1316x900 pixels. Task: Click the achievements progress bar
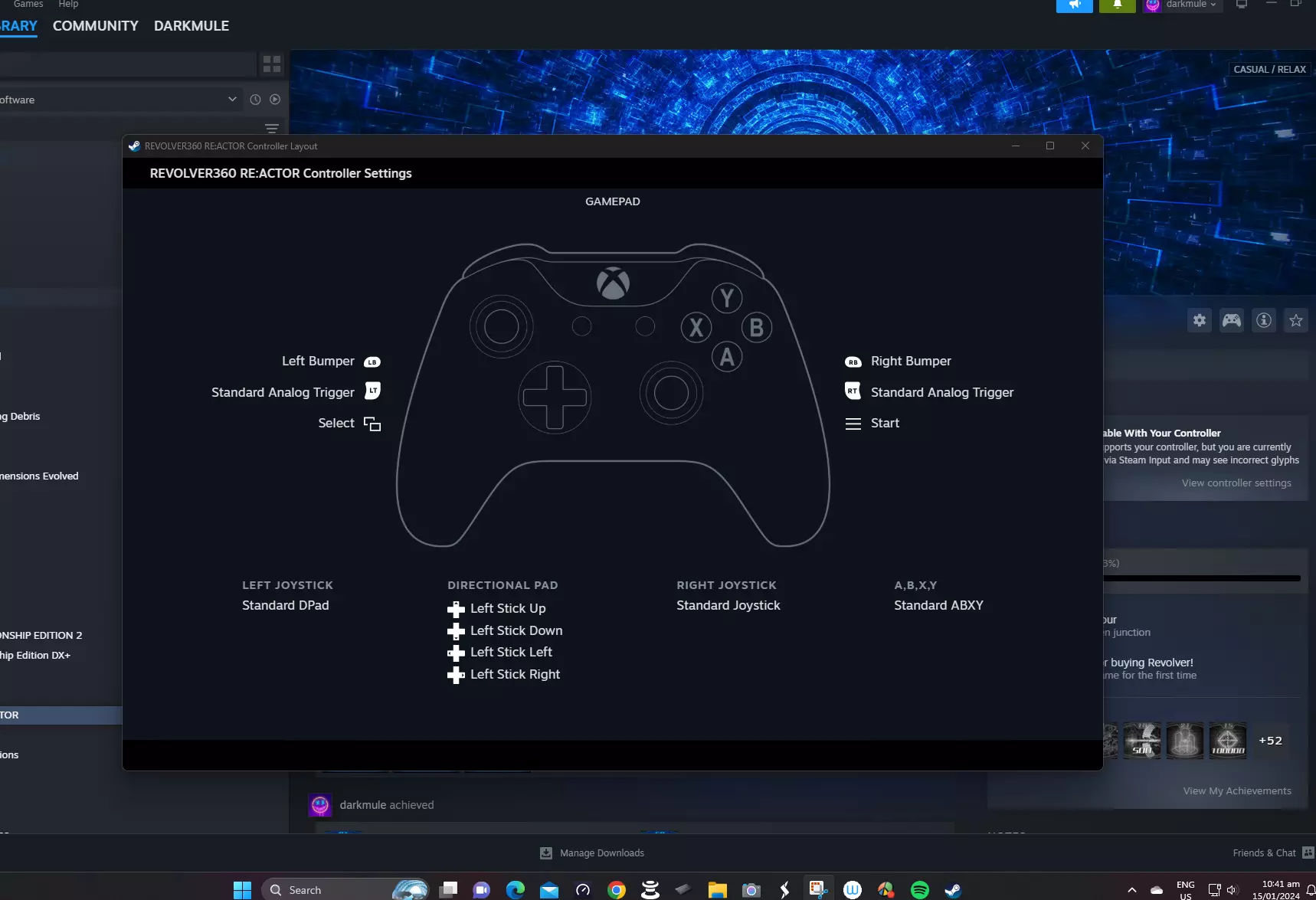(1202, 578)
